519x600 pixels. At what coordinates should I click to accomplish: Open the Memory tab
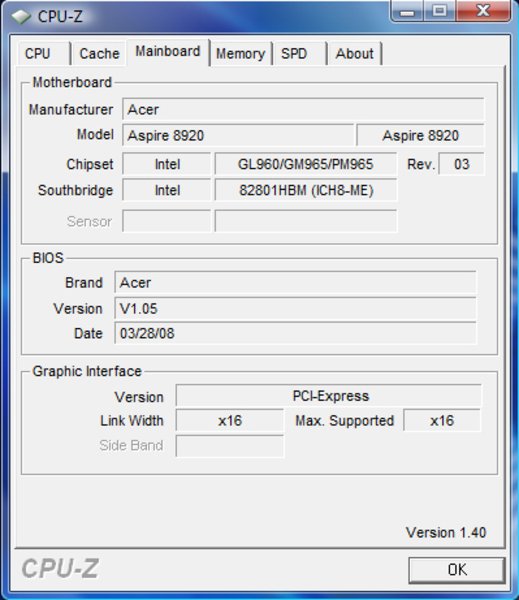coord(241,54)
